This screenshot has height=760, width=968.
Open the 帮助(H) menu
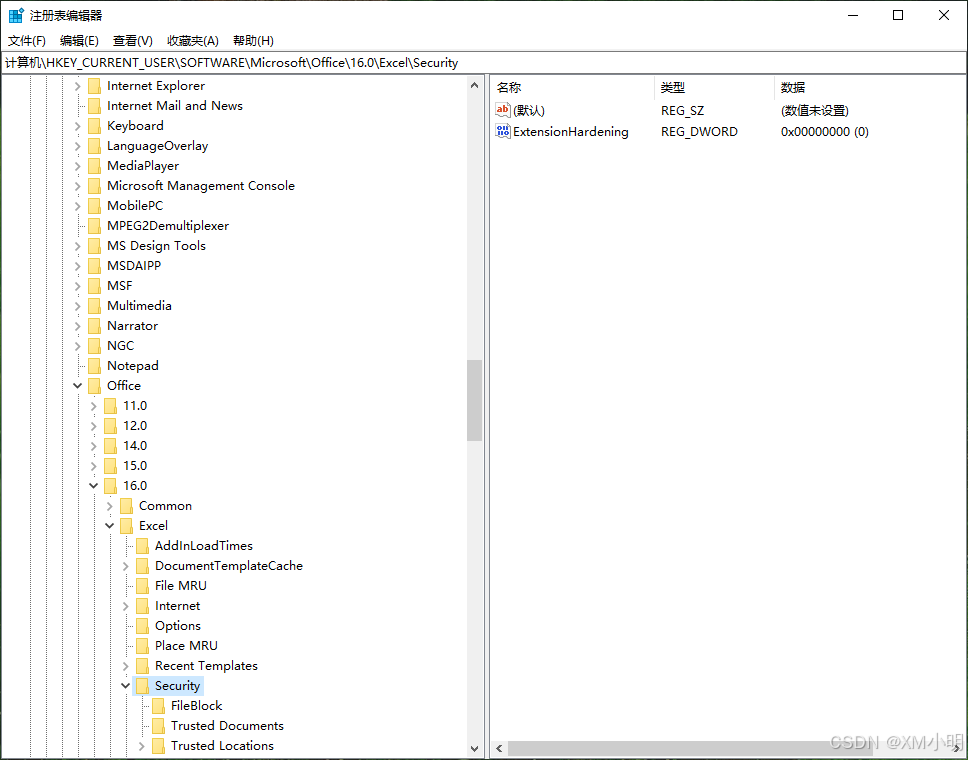(253, 41)
